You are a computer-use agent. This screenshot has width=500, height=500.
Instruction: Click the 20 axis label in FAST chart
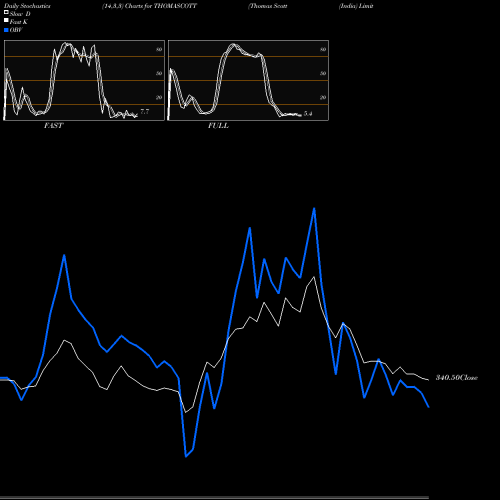(159, 97)
